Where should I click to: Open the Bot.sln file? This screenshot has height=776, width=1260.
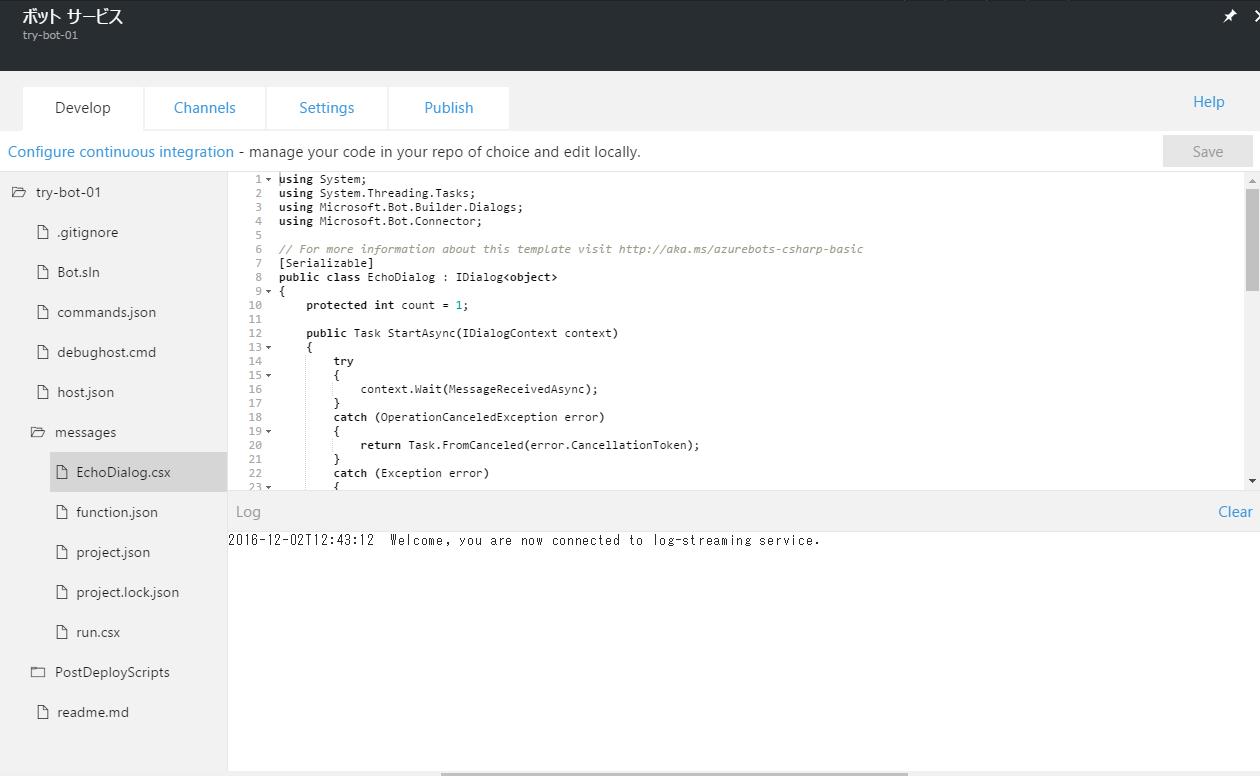(78, 271)
